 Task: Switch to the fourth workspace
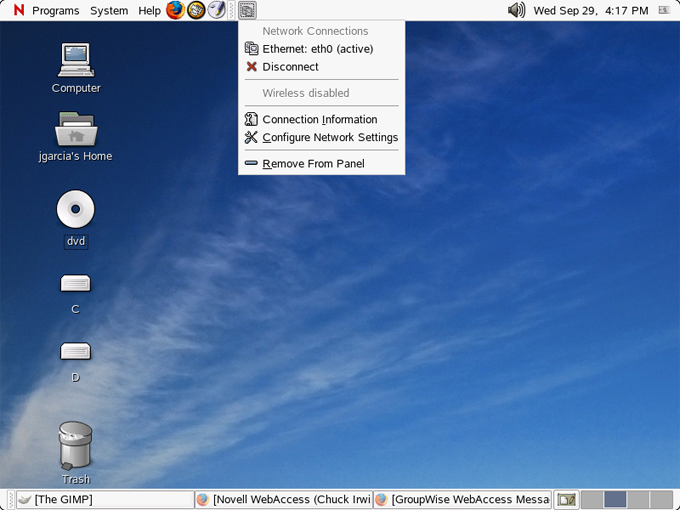(x=662, y=500)
